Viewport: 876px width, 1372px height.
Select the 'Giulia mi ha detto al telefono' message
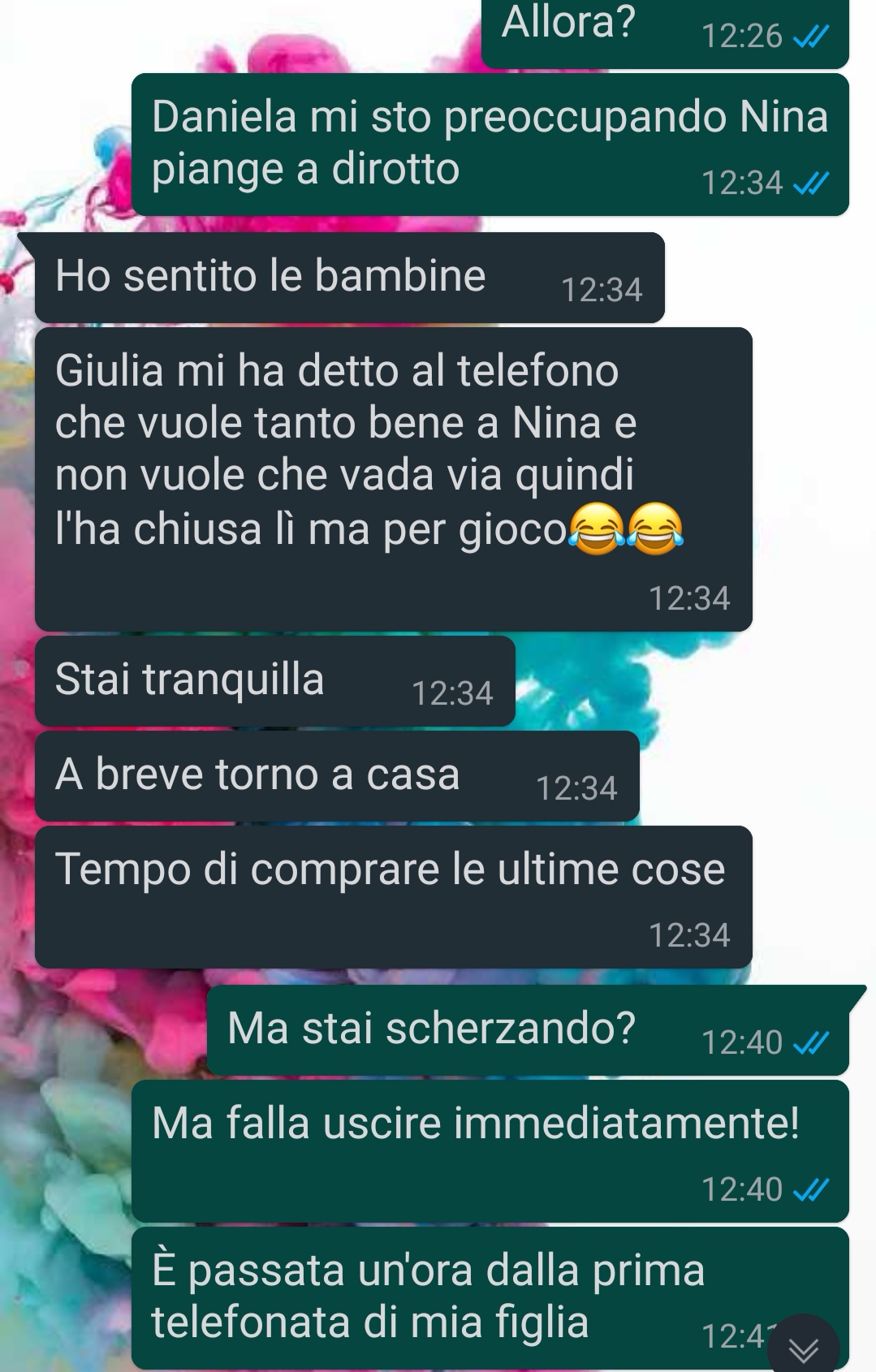[x=393, y=479]
